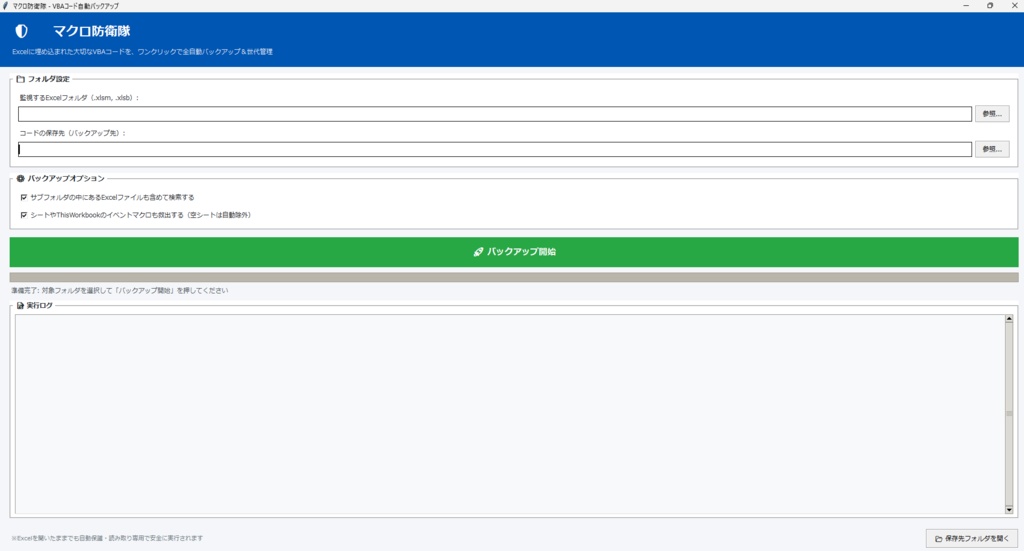Click the フォルダ設定 section heading

pyautogui.click(x=48, y=79)
